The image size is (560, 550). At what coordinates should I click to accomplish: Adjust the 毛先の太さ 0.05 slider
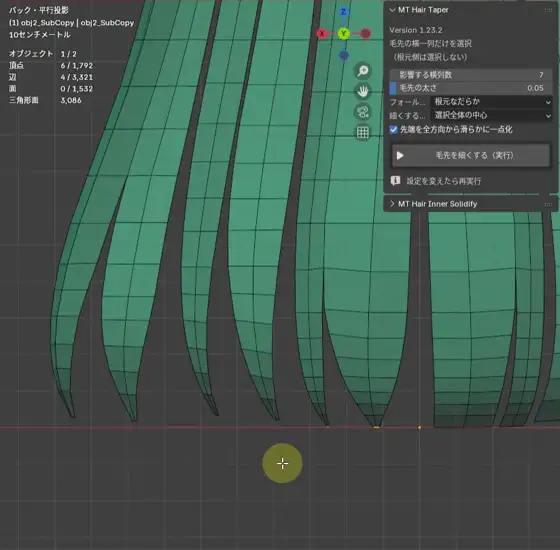[x=471, y=88]
